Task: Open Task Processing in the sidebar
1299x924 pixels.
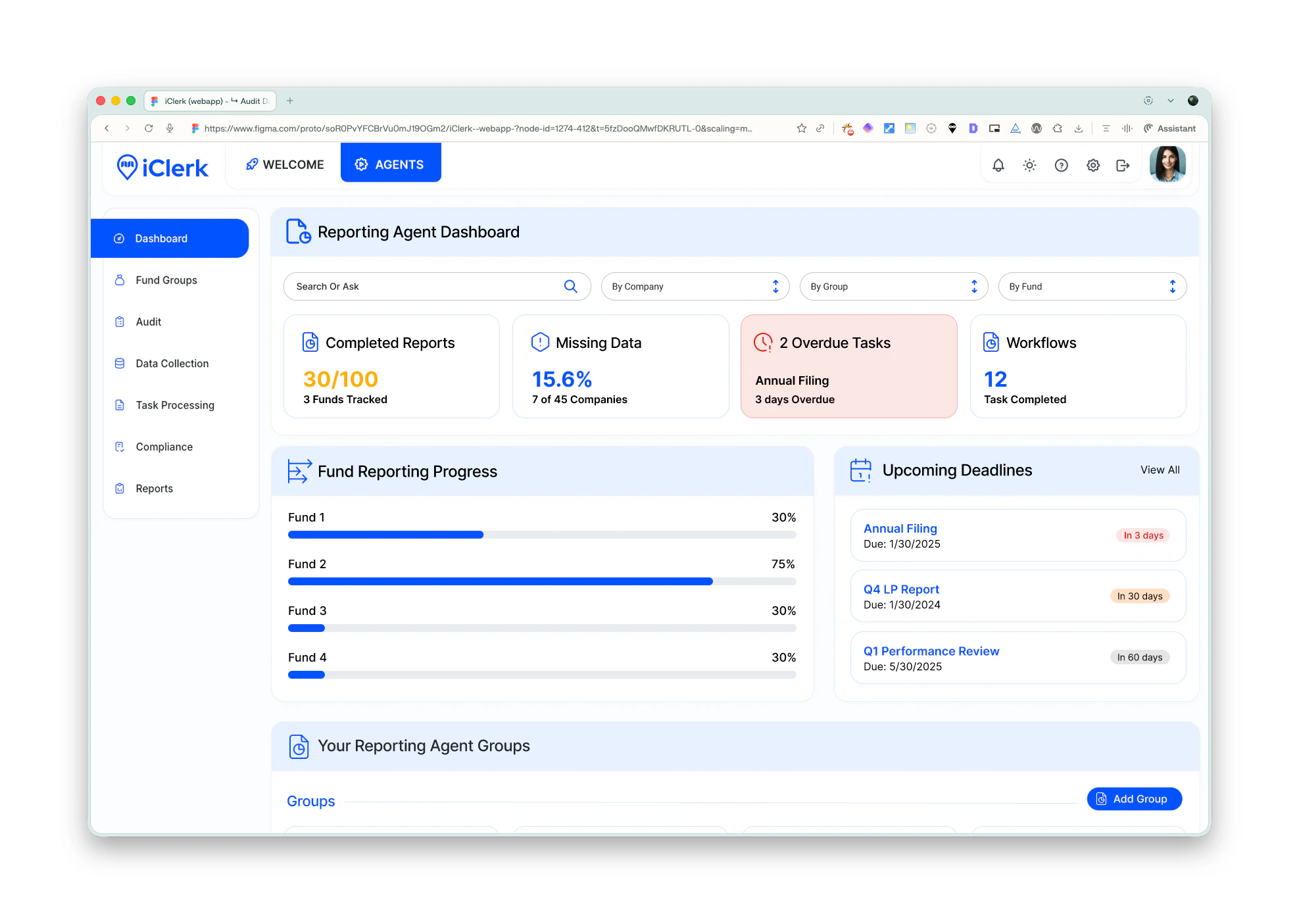Action: [164, 405]
